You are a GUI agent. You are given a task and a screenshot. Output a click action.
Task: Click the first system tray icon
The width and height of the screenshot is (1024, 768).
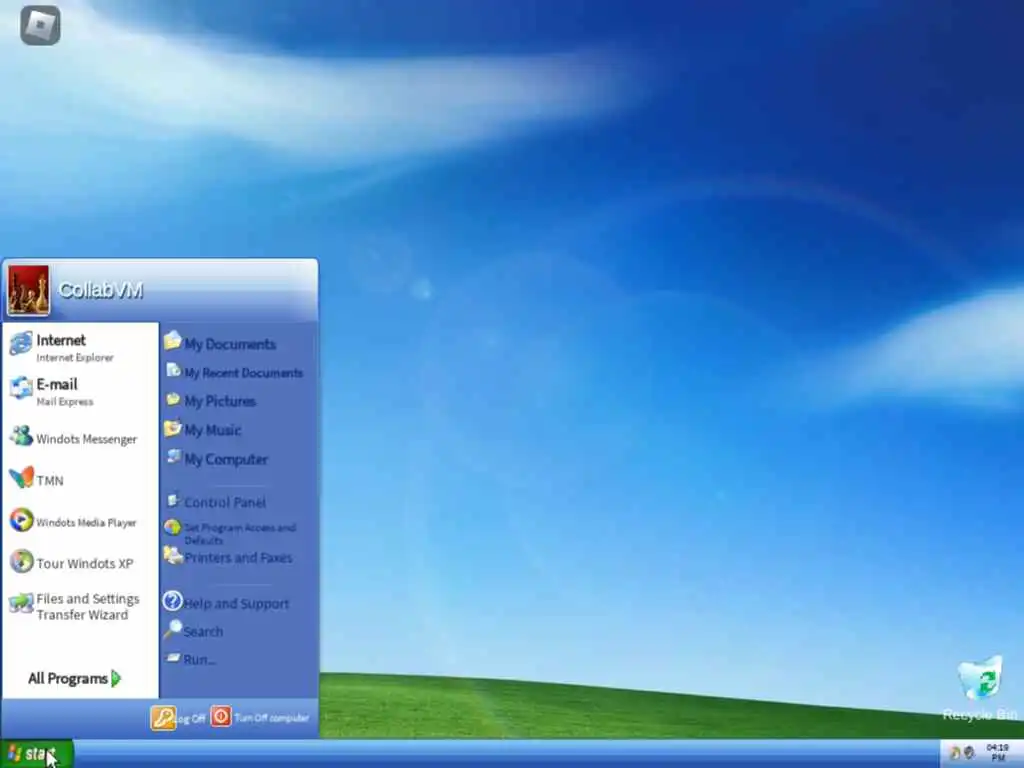(955, 753)
